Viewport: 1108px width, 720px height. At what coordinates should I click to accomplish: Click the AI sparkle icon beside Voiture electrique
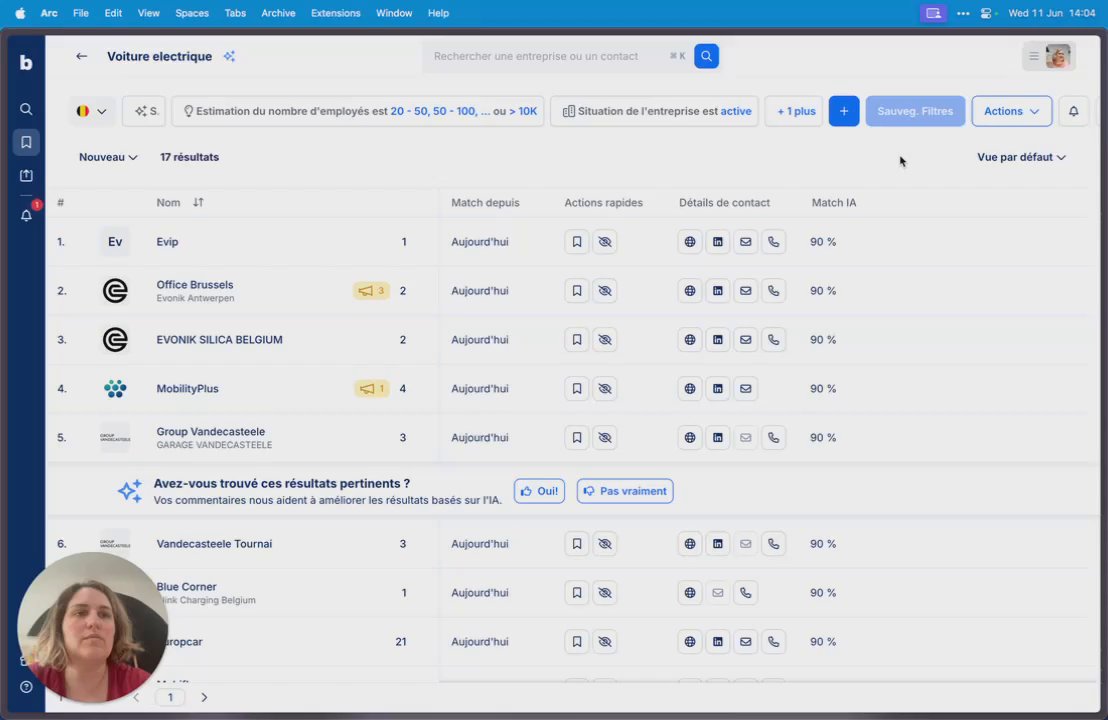click(x=229, y=56)
